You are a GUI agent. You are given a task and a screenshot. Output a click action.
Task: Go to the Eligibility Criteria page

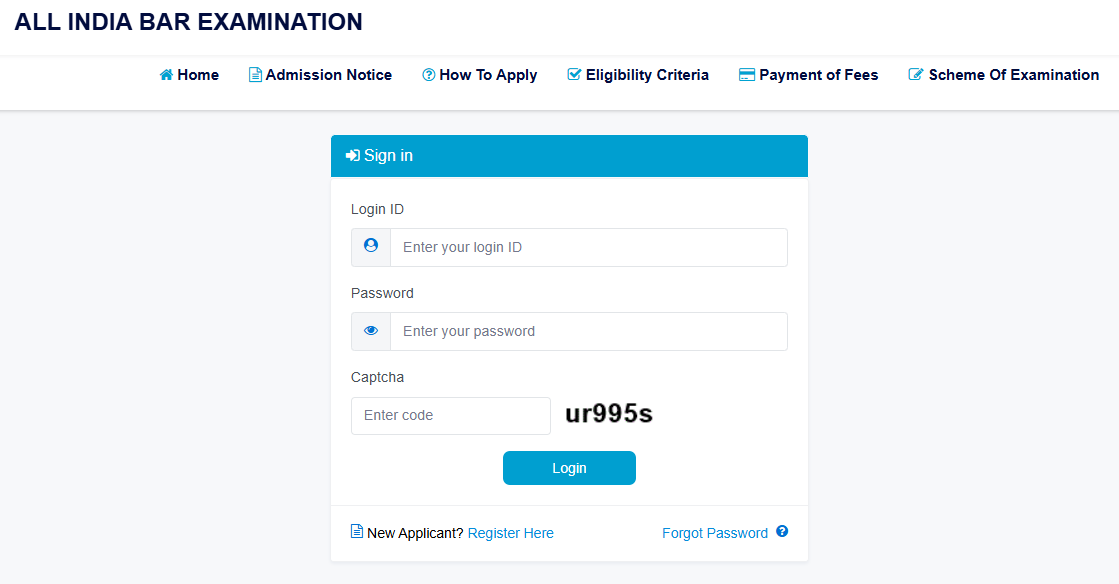coord(647,75)
